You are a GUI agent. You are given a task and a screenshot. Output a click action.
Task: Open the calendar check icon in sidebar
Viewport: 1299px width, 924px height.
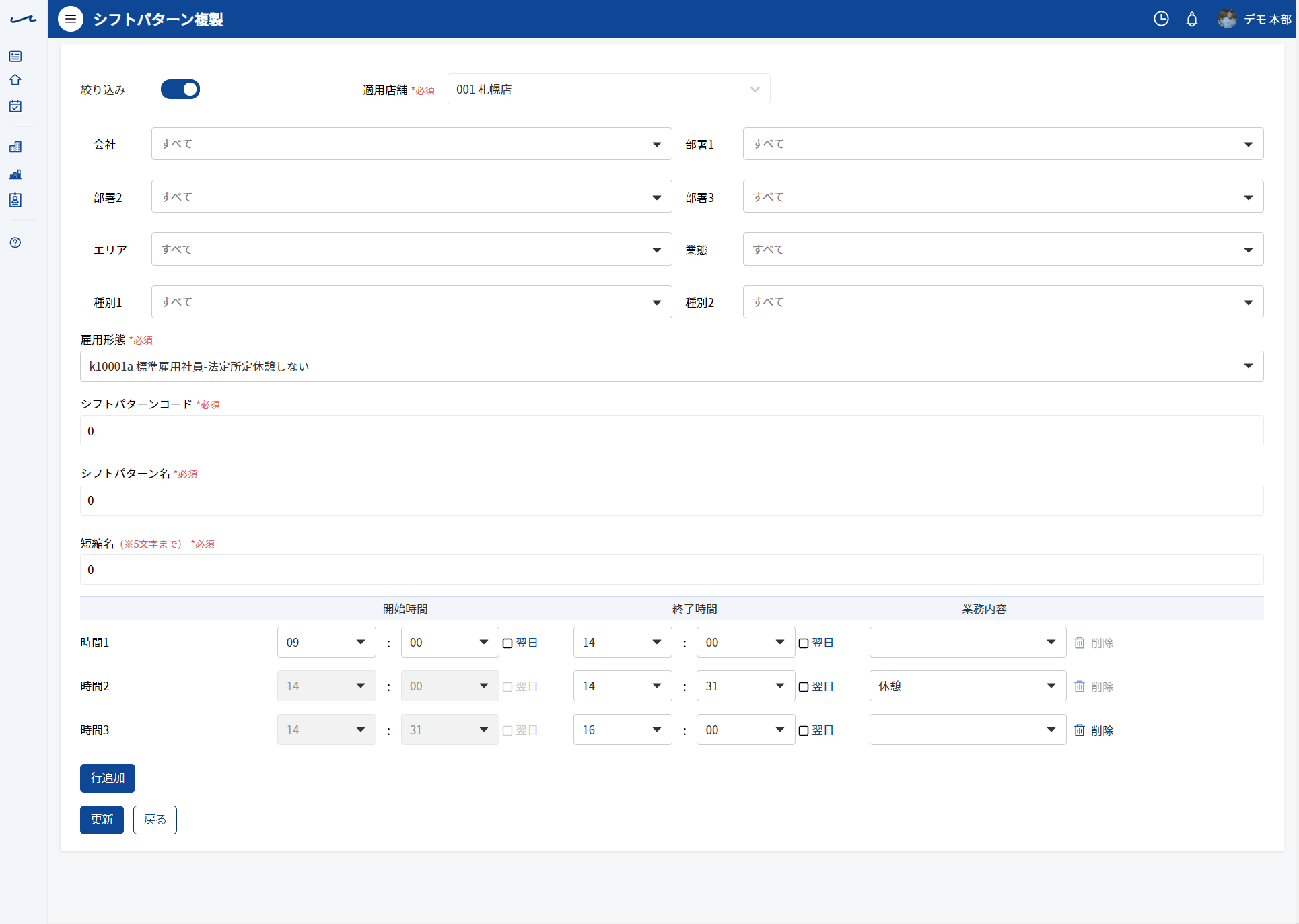point(15,106)
